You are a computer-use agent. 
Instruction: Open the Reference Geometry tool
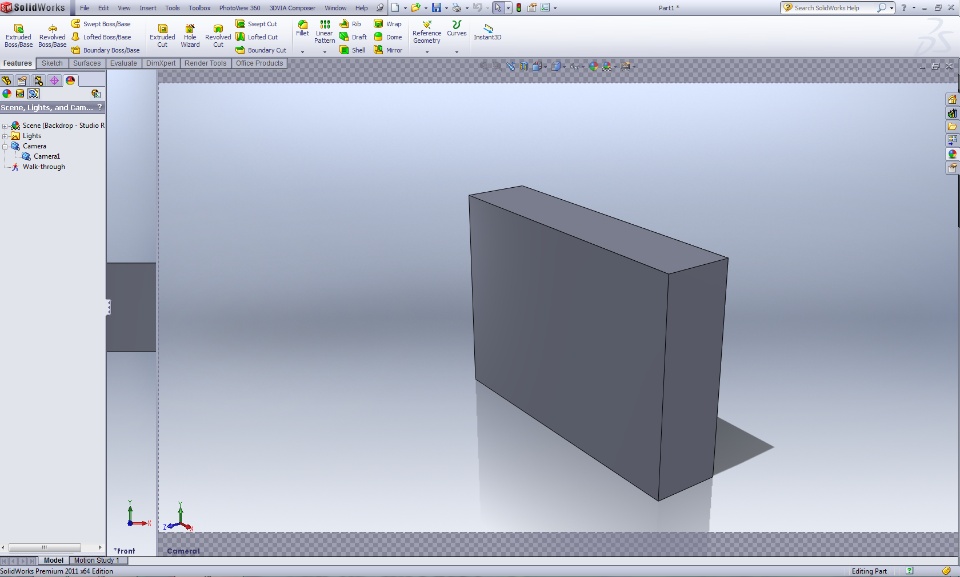pyautogui.click(x=427, y=32)
